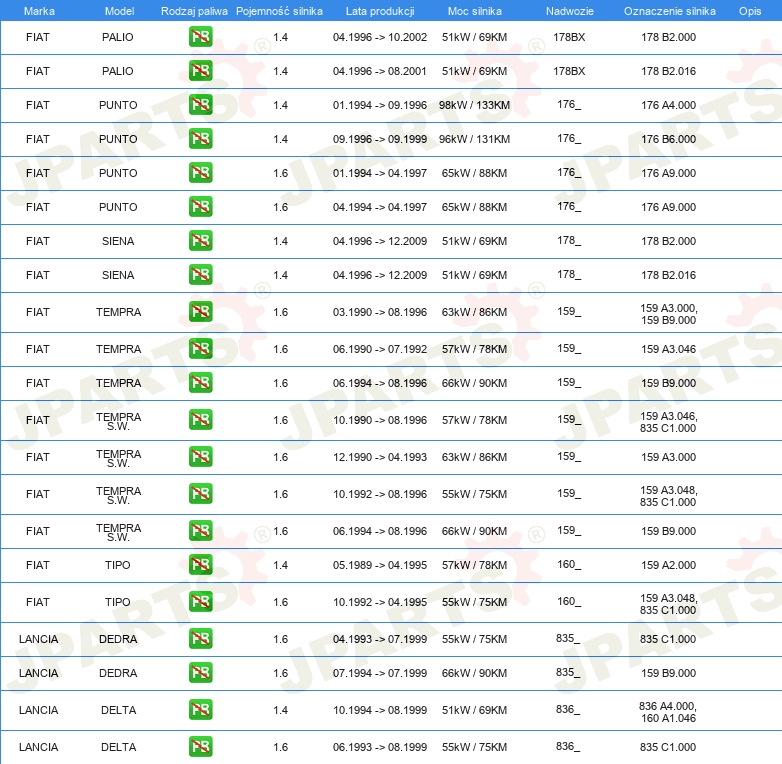Click date range 06.1990 -> 07.1992
This screenshot has height=764, width=782.
[380, 349]
